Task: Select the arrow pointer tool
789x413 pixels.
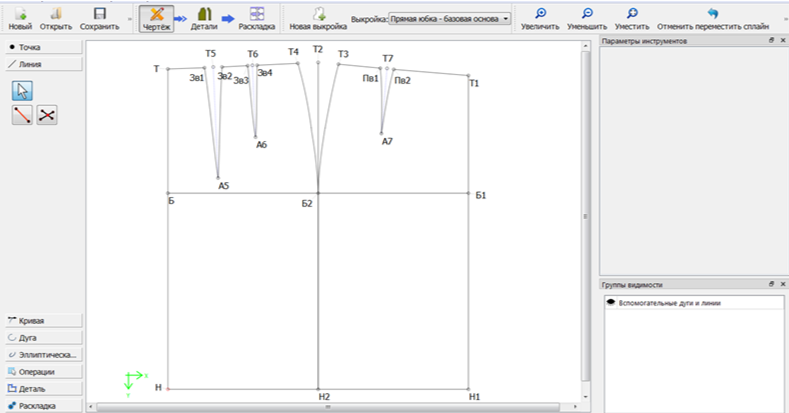Action: [x=22, y=91]
